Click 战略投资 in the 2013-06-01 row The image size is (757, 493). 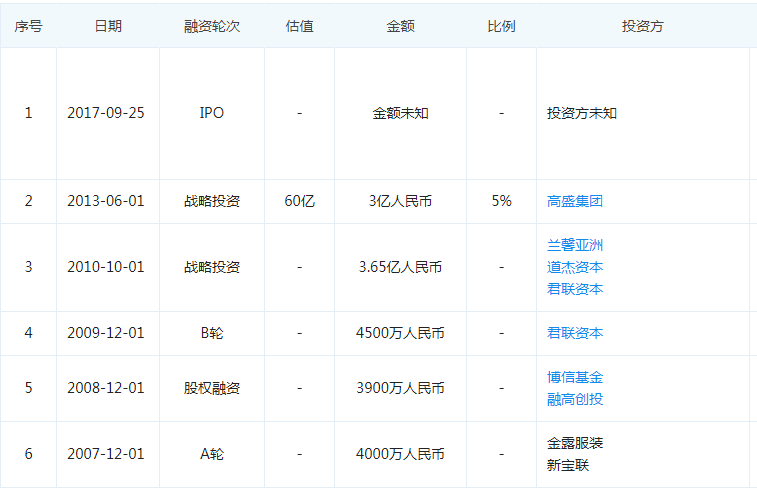coord(212,201)
